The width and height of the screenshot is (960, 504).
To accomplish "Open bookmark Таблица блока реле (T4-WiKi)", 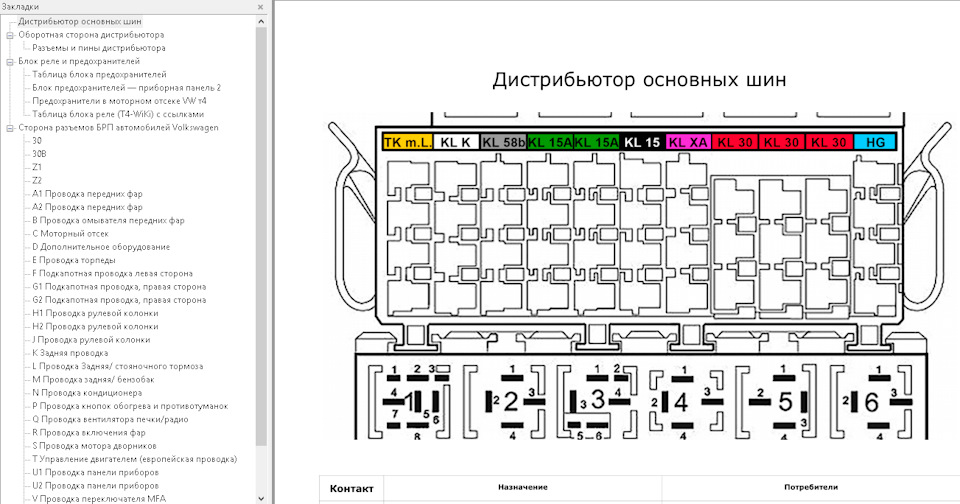I will 118,115.
